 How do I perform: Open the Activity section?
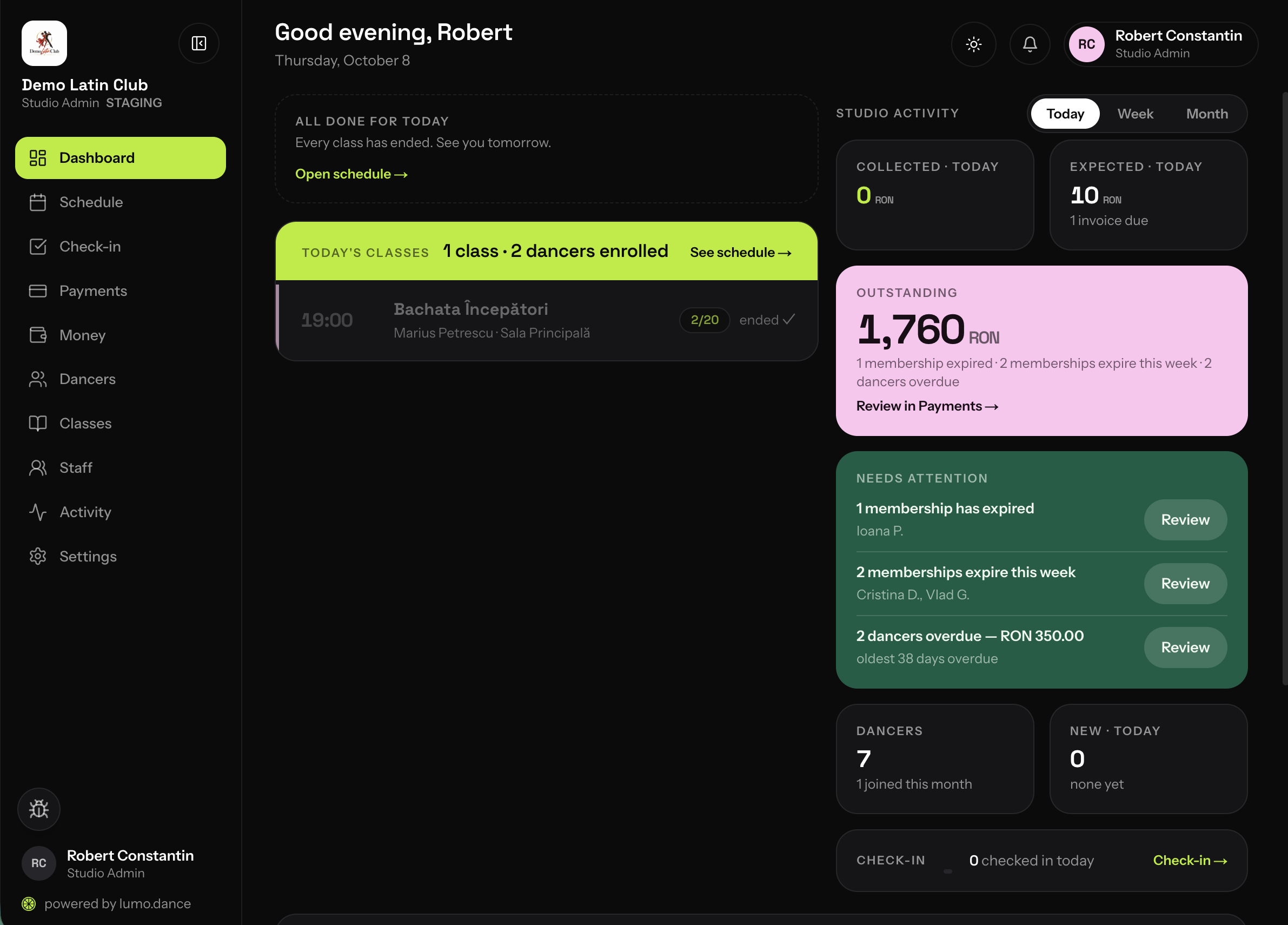(x=121, y=512)
